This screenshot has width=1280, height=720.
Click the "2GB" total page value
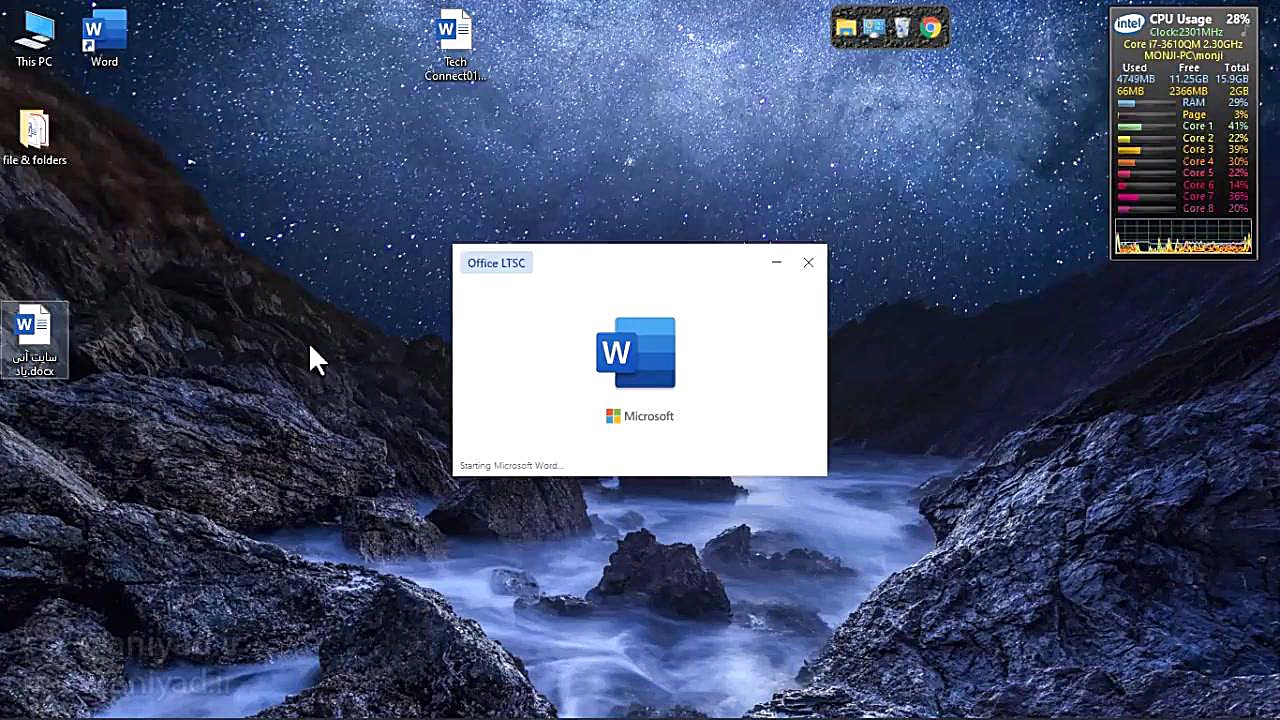click(x=1240, y=91)
